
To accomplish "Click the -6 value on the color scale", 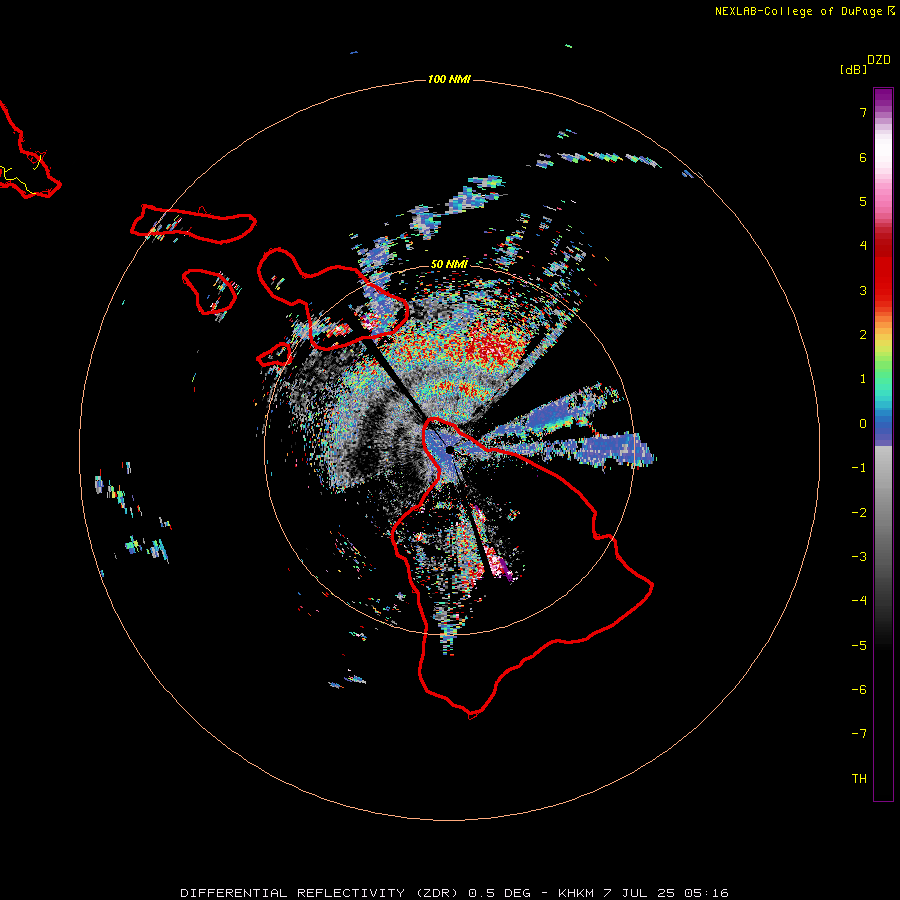I will [859, 689].
